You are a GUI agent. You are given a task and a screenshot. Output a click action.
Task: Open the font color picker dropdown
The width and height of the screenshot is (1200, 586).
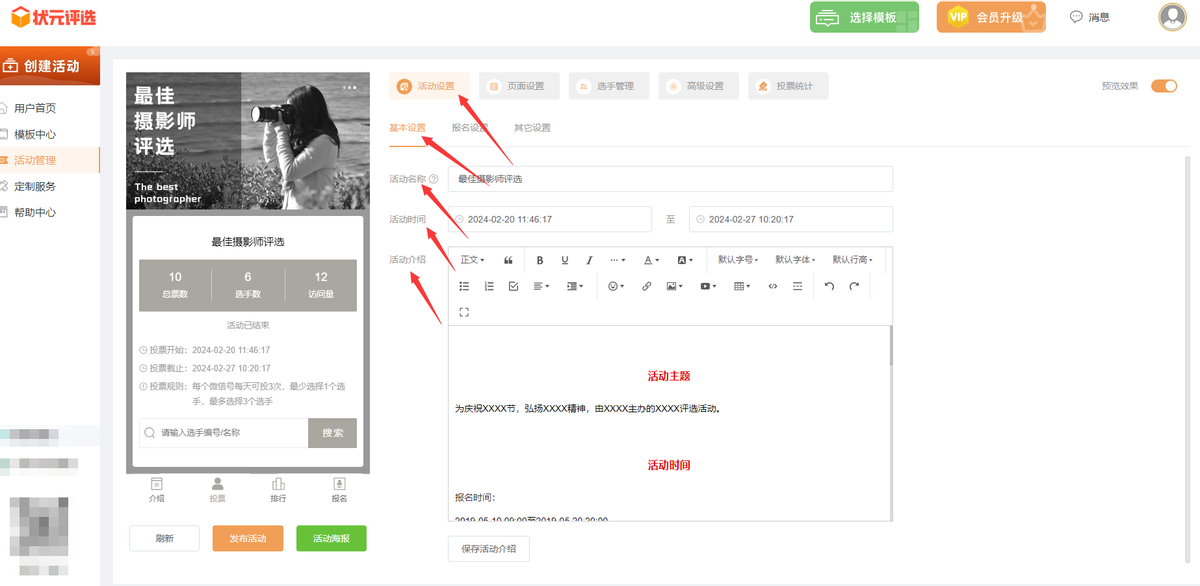(x=651, y=260)
